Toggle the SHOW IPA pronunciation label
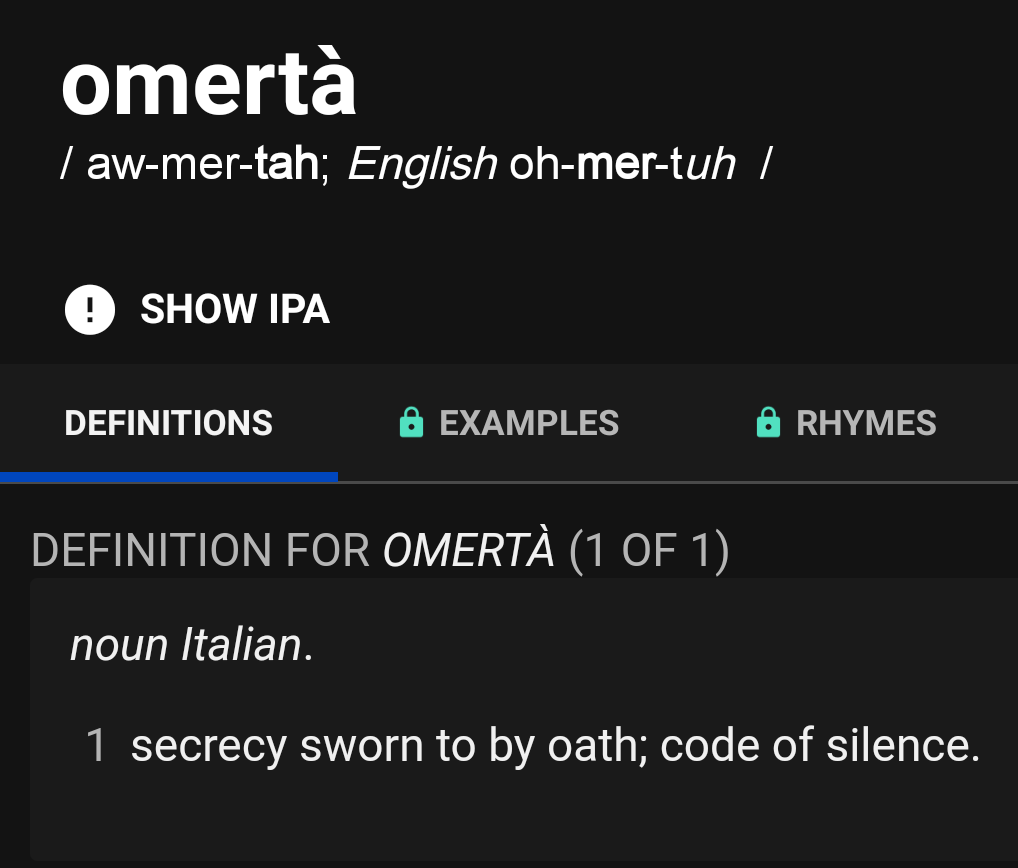 click(235, 309)
